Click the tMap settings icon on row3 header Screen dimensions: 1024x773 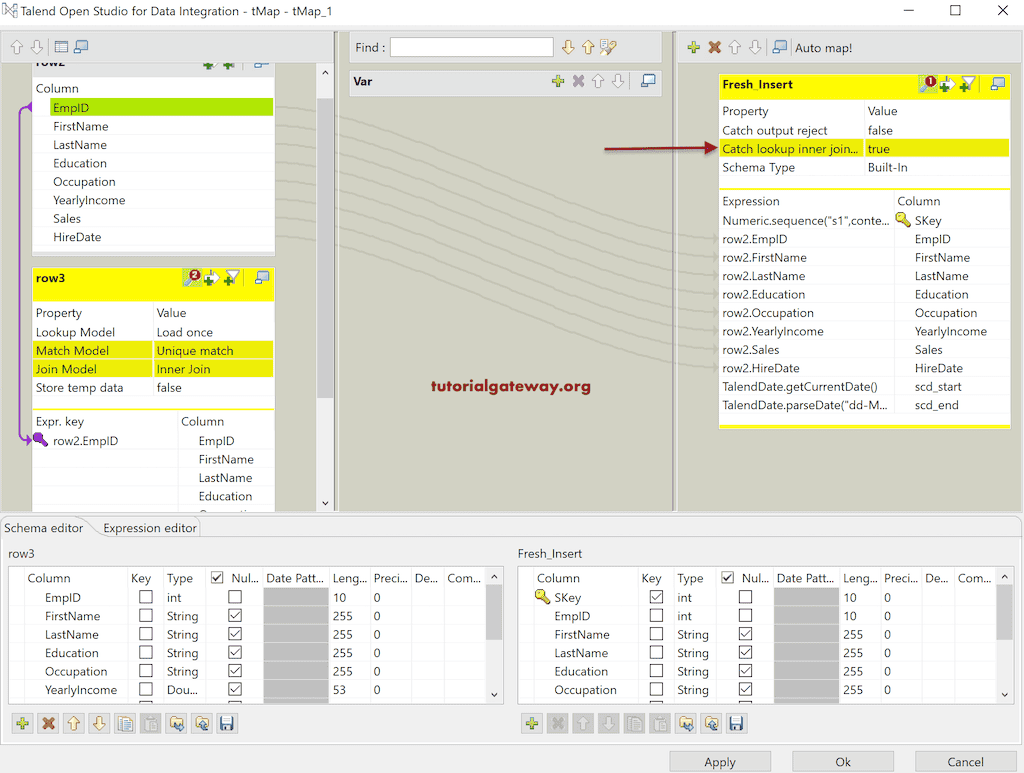click(262, 278)
